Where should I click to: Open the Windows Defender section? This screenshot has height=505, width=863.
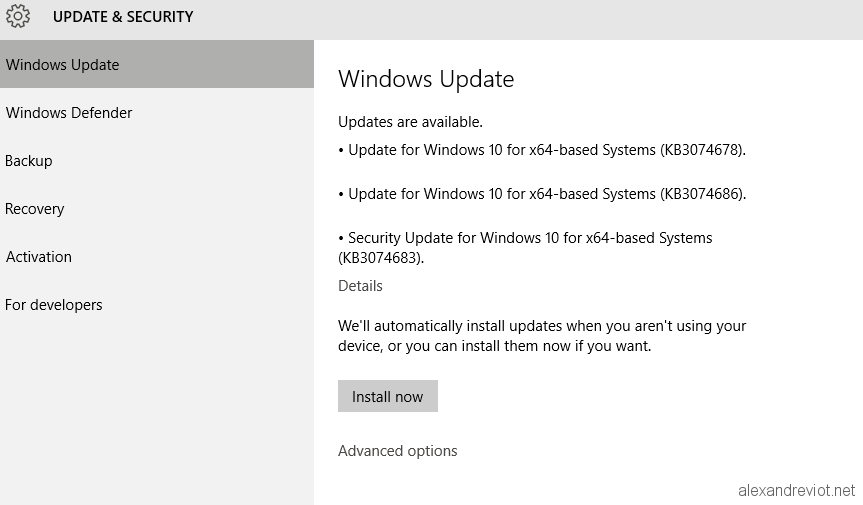tap(157, 113)
